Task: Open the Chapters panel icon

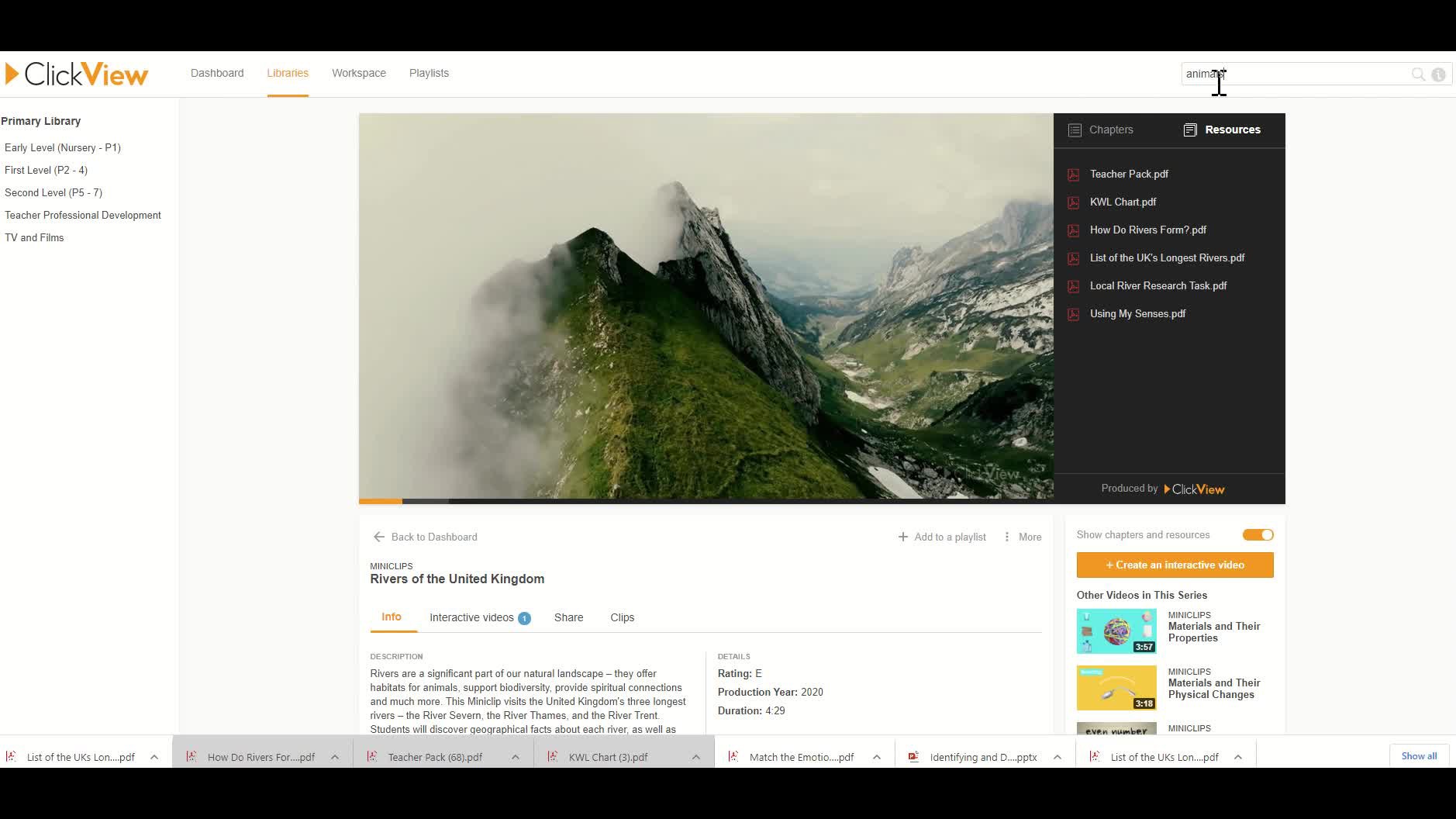Action: click(1075, 130)
